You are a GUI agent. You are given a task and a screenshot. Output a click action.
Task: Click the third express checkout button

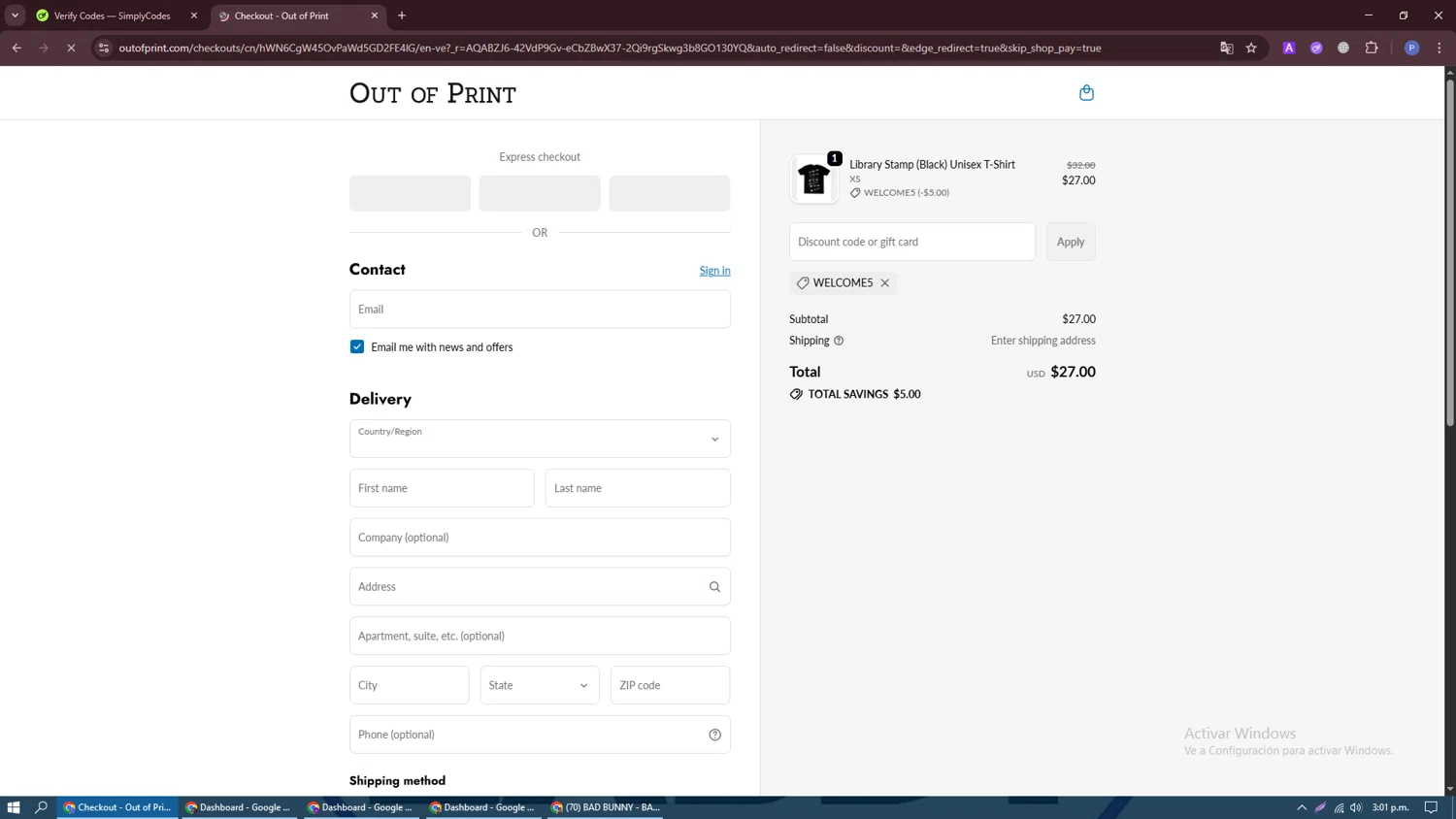[669, 193]
